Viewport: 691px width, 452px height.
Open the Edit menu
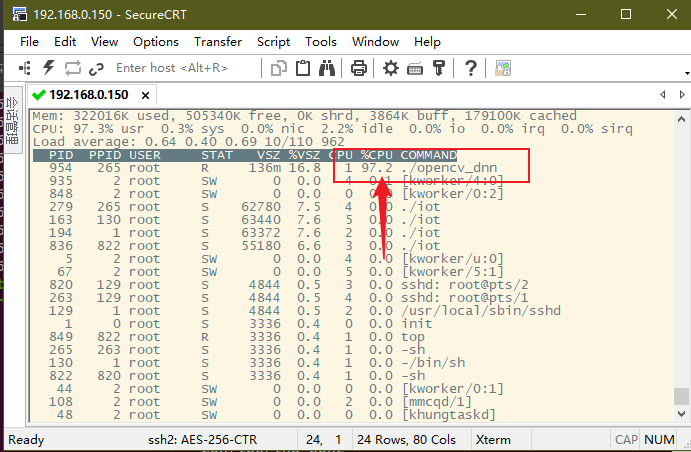pyautogui.click(x=65, y=42)
